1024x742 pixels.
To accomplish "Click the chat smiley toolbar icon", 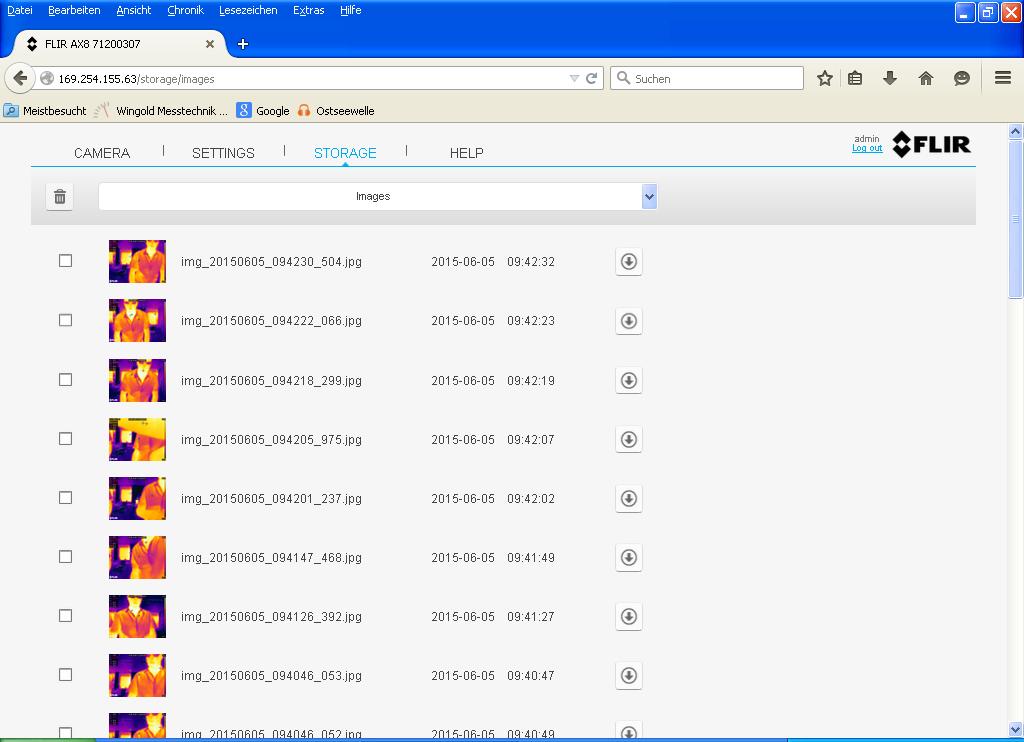I will click(961, 78).
